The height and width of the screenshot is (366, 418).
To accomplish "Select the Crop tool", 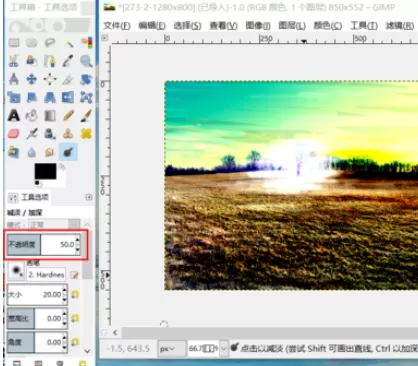I will pyautogui.click(x=68, y=79).
